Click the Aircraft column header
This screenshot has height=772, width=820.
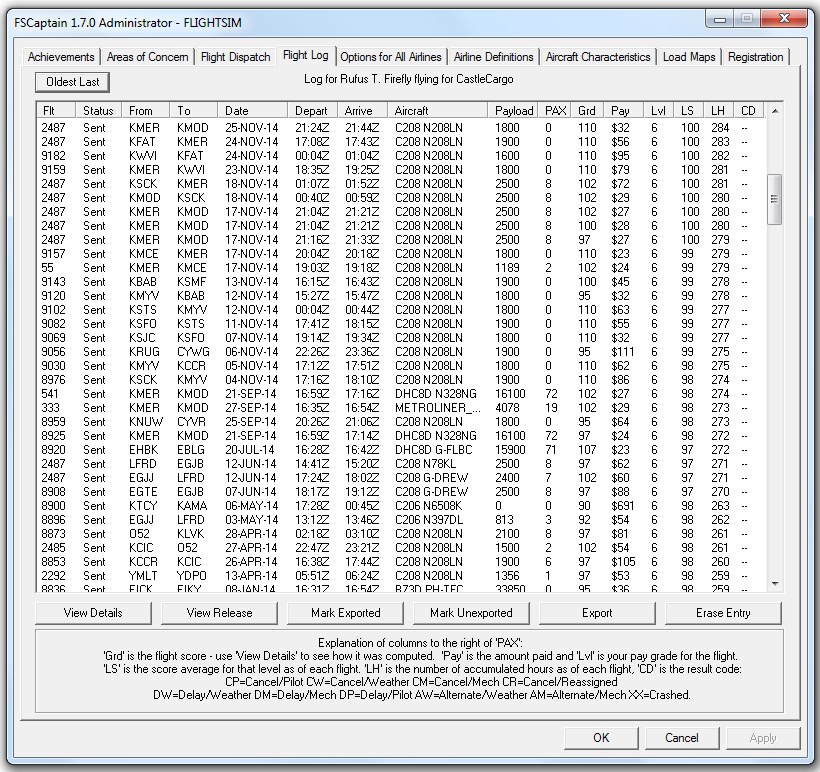(438, 110)
